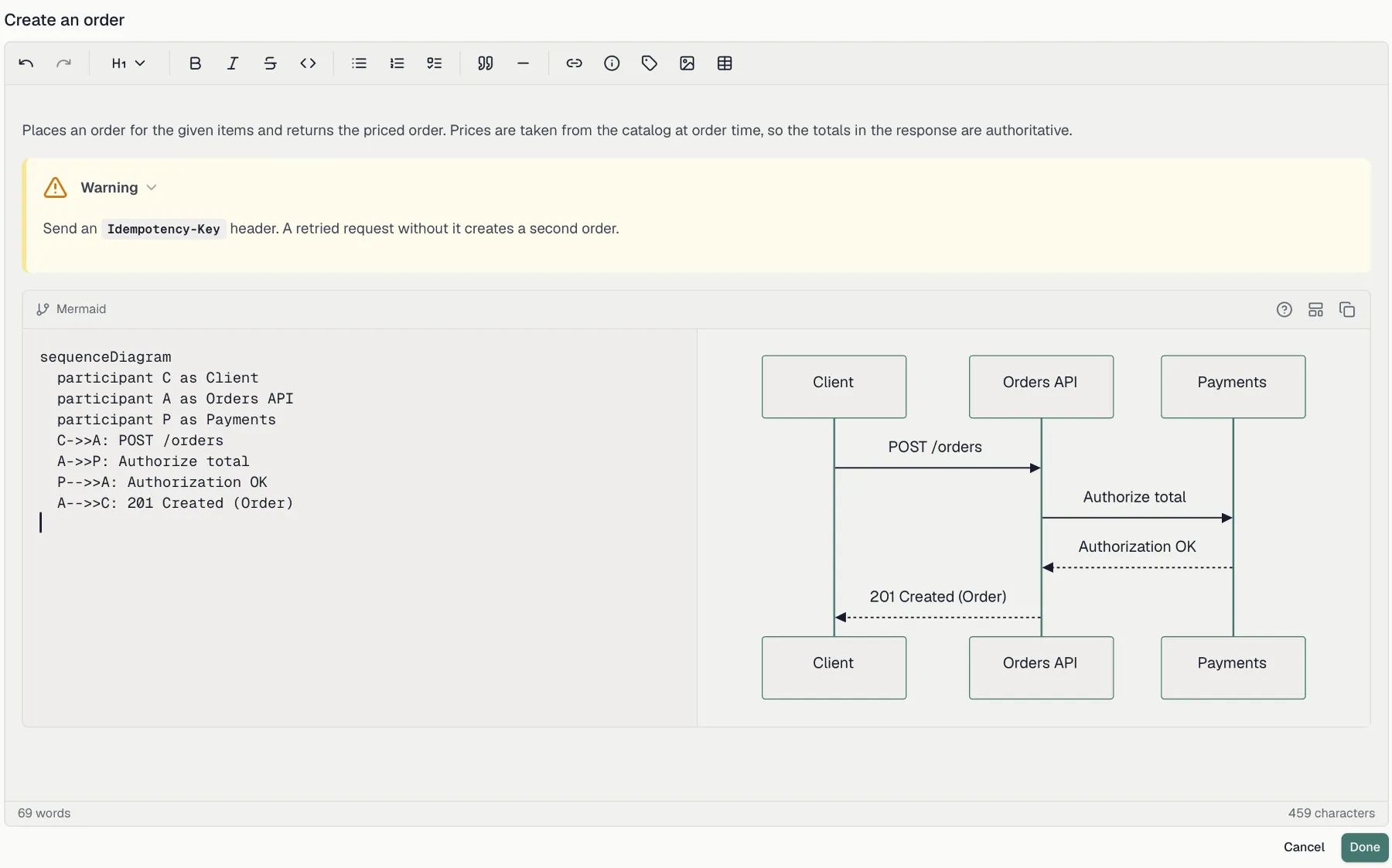Click the bottom Client participant box
This screenshot has height=868, width=1392.
click(x=834, y=668)
